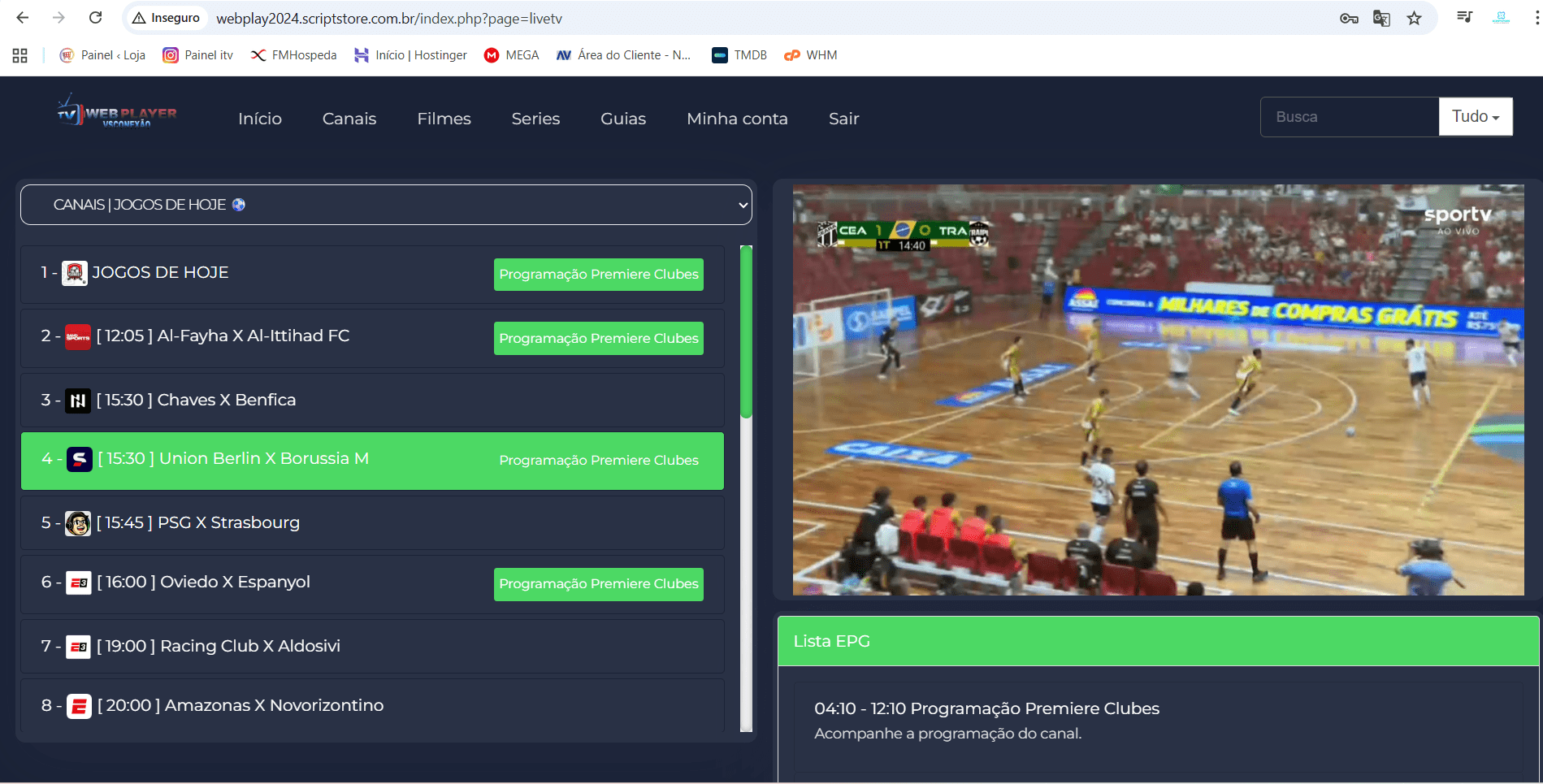The image size is (1543, 784).
Task: Open the saved passwords key icon
Action: 1349,18
